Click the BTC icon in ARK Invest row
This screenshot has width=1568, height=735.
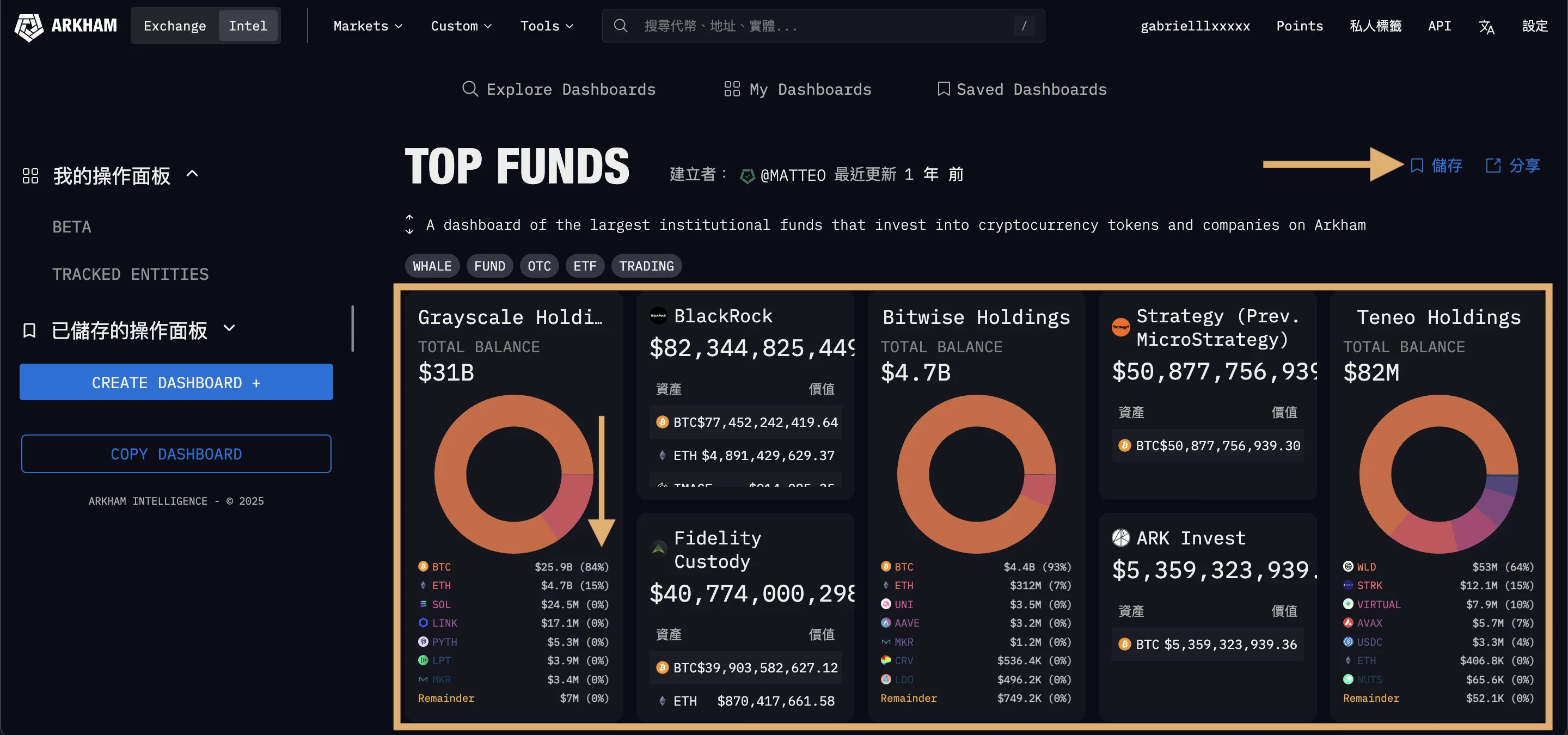(x=1125, y=644)
